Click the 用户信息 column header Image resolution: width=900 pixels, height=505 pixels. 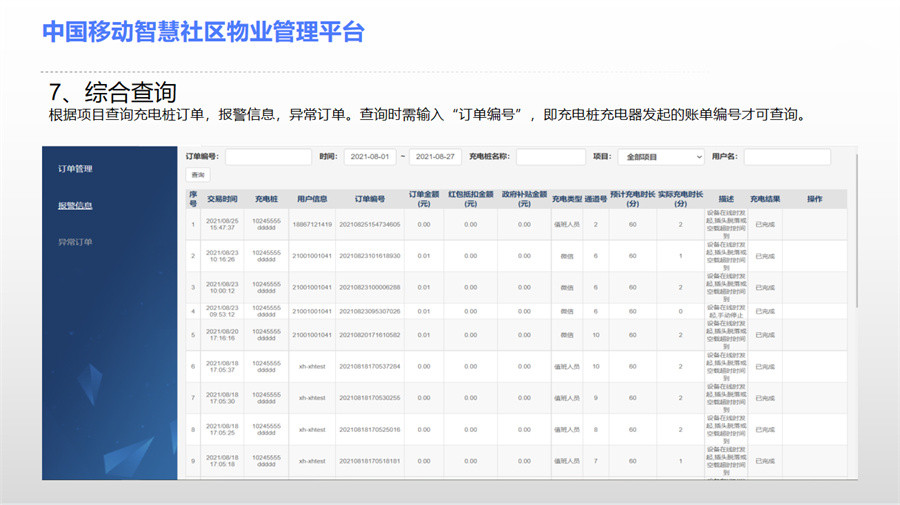(312, 199)
